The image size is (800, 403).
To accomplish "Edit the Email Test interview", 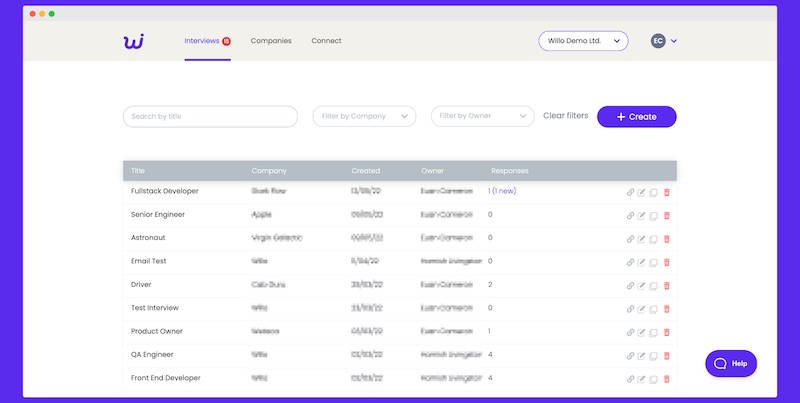I will coord(641,263).
